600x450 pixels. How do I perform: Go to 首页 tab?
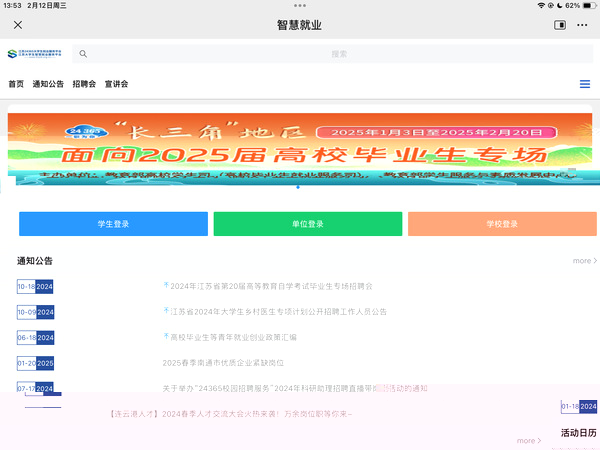[16, 84]
